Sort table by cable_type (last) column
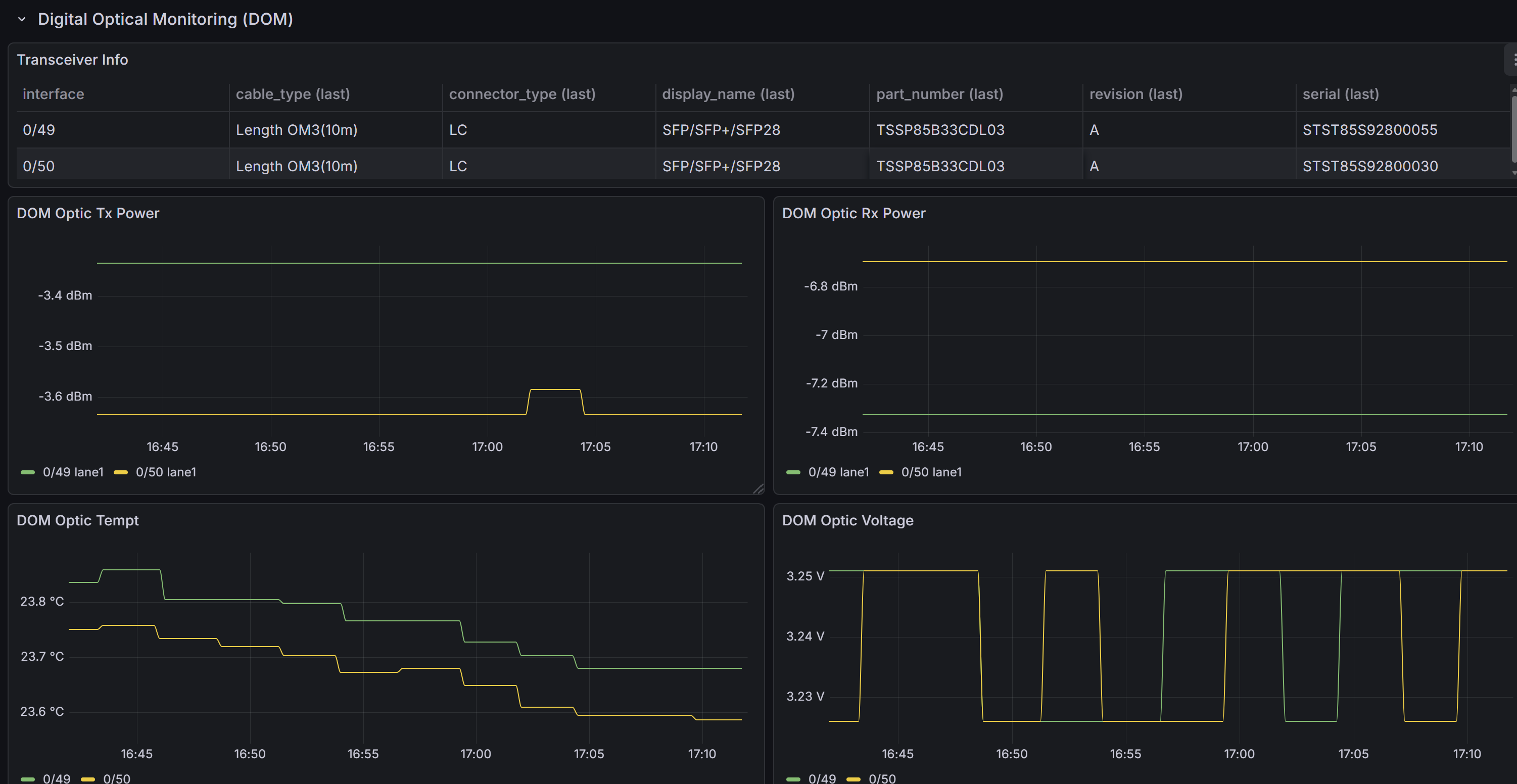The image size is (1517, 784). coord(293,94)
